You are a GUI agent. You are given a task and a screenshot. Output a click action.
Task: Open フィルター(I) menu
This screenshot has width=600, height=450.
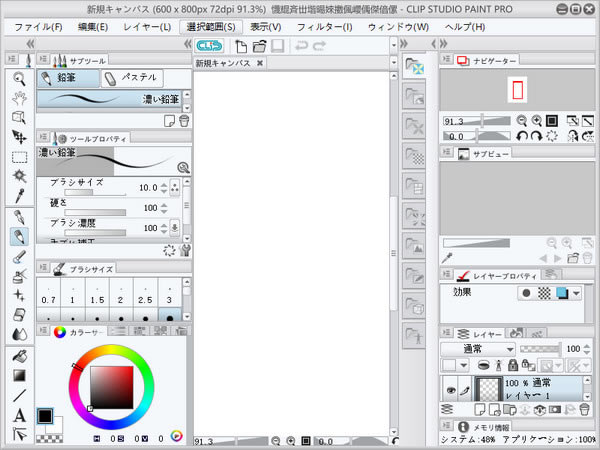pos(324,27)
